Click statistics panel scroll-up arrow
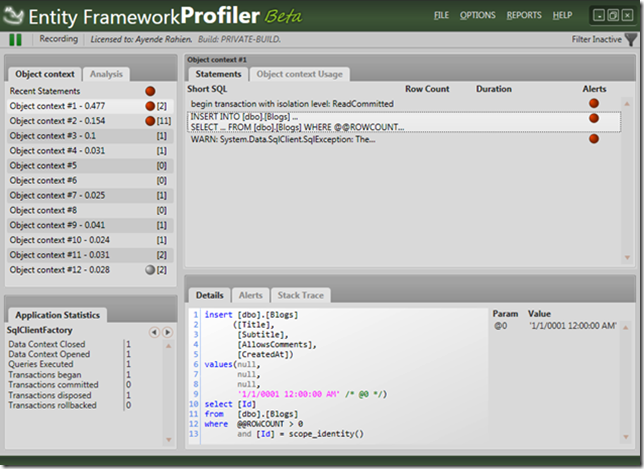The width and height of the screenshot is (644, 469). pyautogui.click(x=168, y=346)
